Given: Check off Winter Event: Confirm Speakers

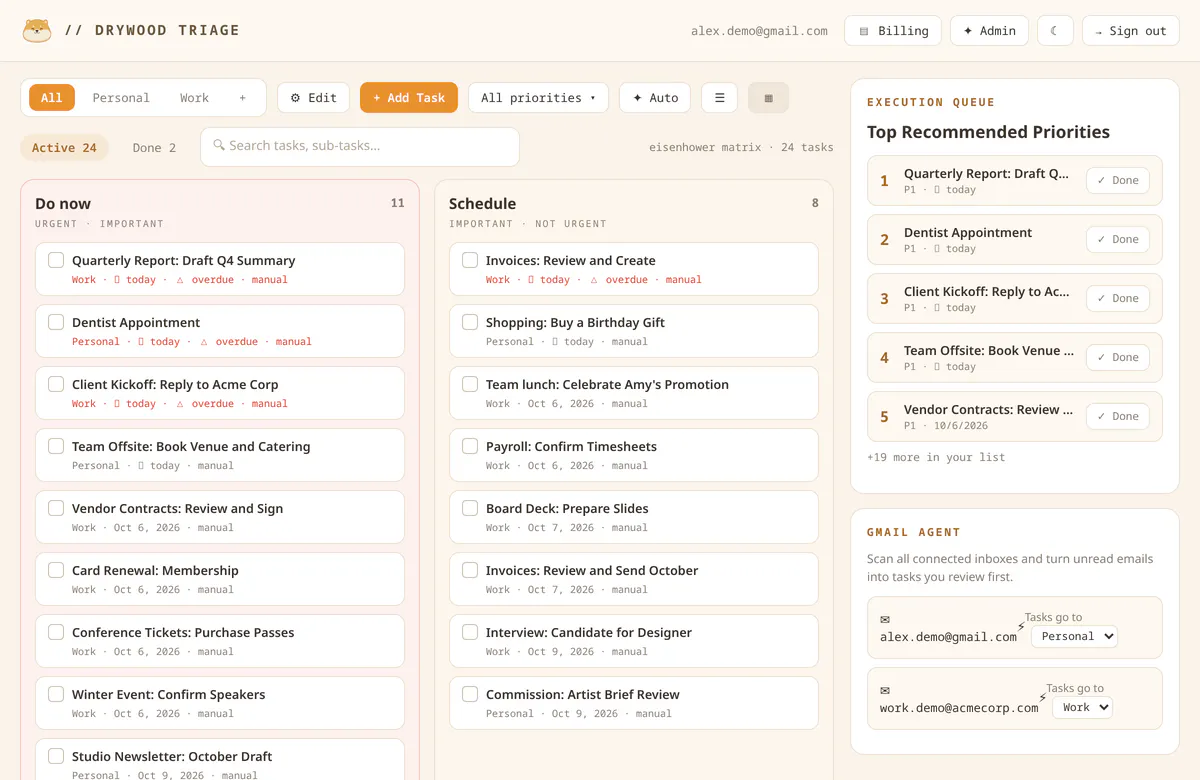Looking at the screenshot, I should [x=56, y=694].
